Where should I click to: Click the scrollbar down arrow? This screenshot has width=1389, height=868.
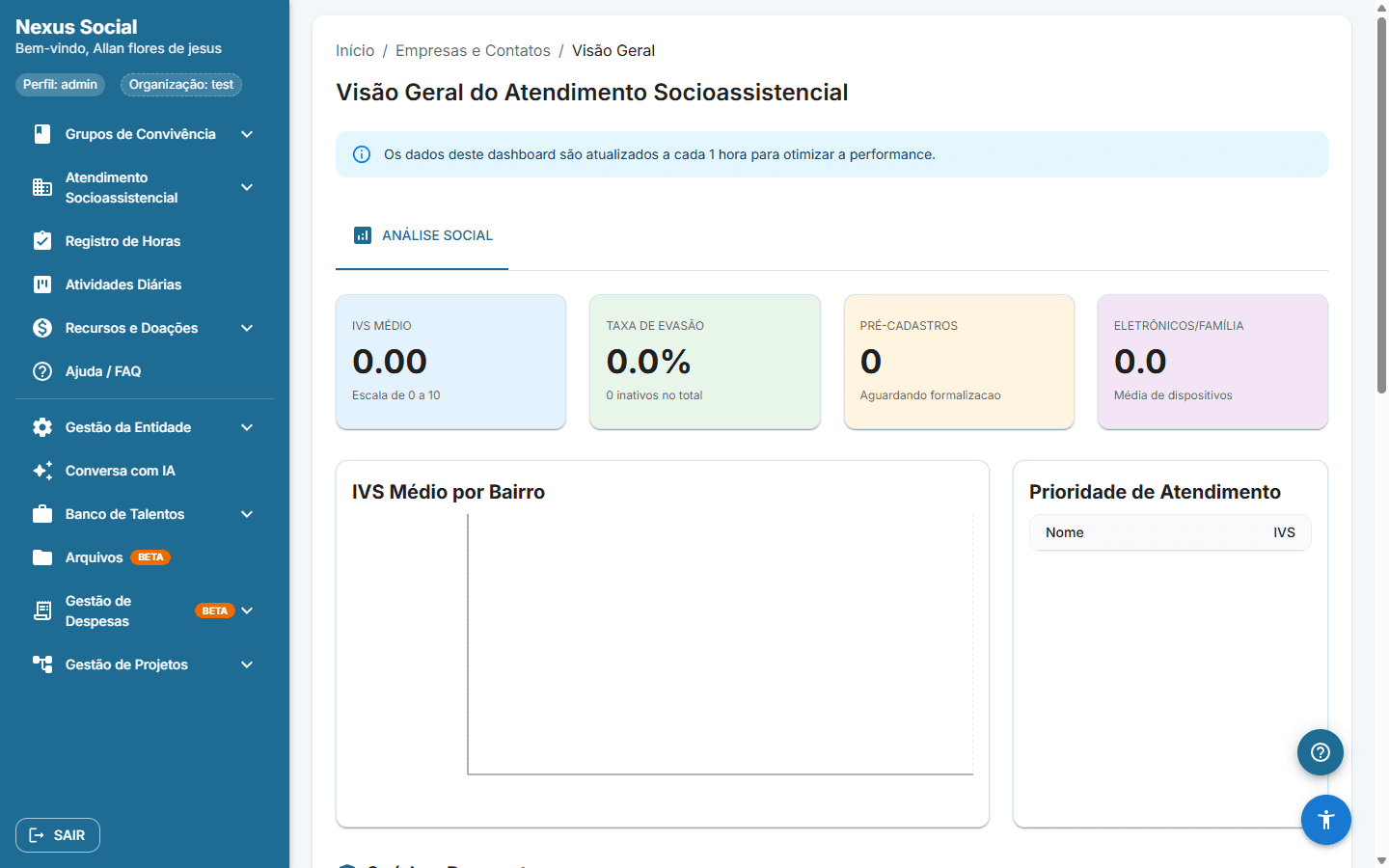tap(1381, 860)
